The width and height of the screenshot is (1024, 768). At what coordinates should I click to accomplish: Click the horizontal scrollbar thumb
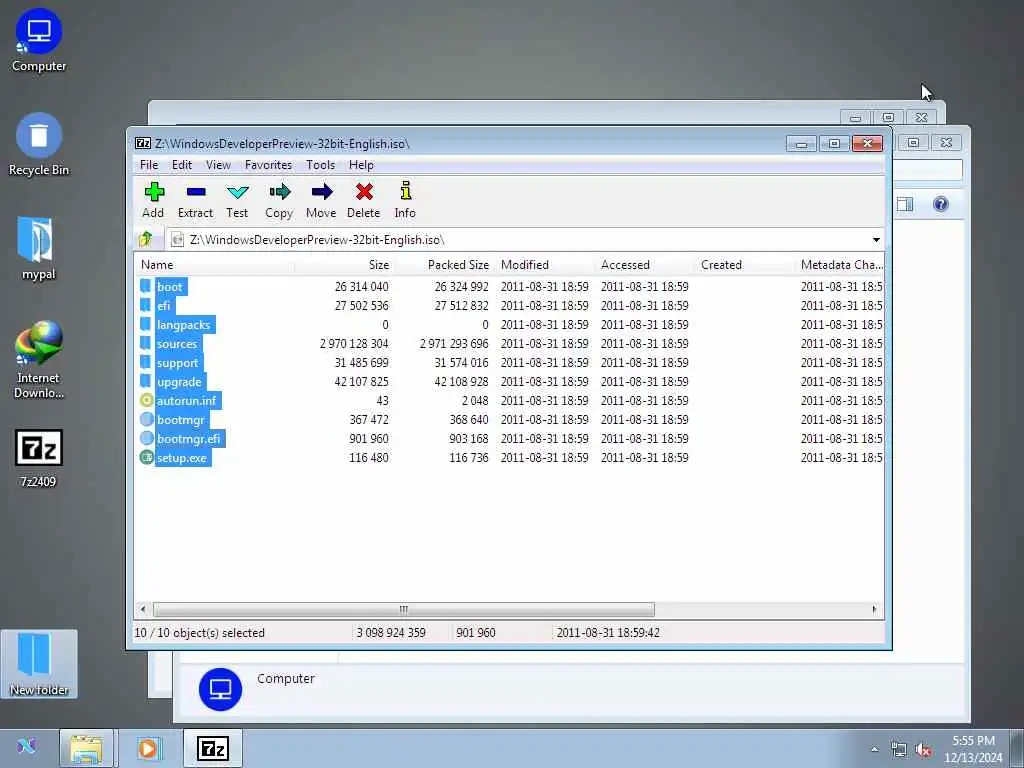coord(404,609)
